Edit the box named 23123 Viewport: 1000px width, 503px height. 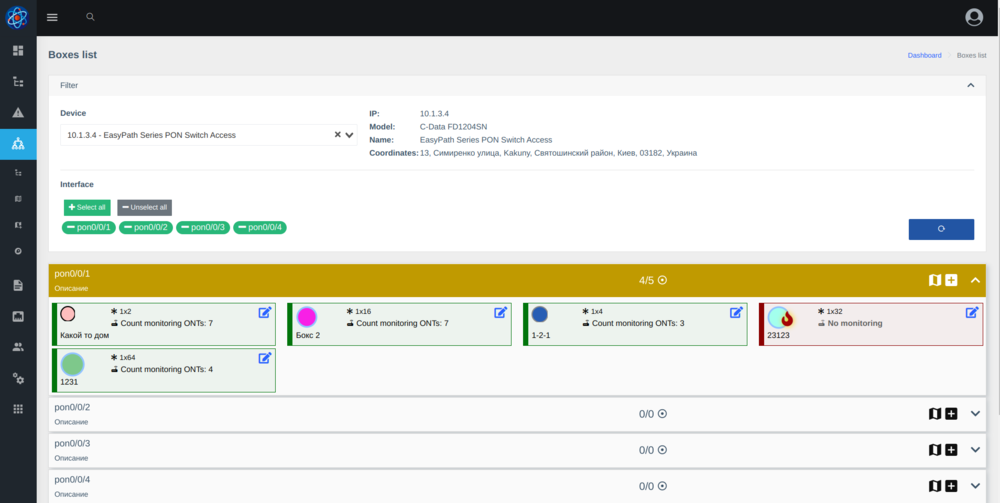[972, 313]
